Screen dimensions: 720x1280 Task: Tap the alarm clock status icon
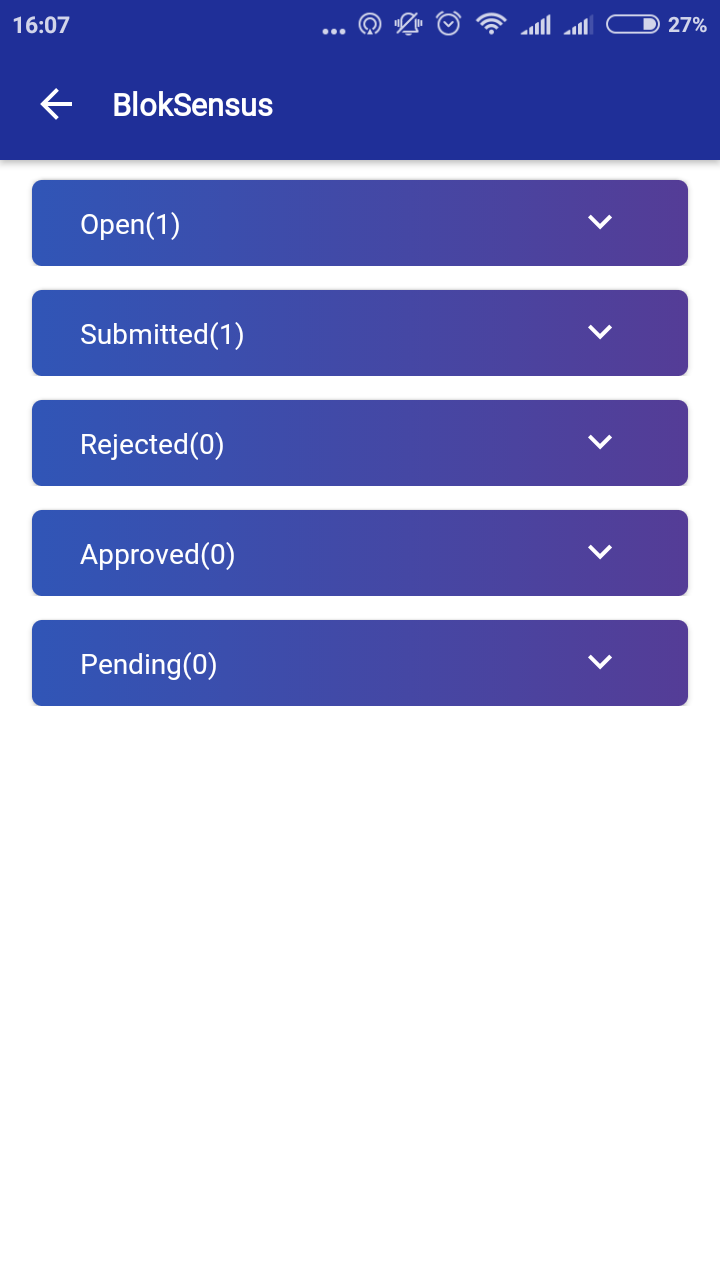[x=449, y=24]
